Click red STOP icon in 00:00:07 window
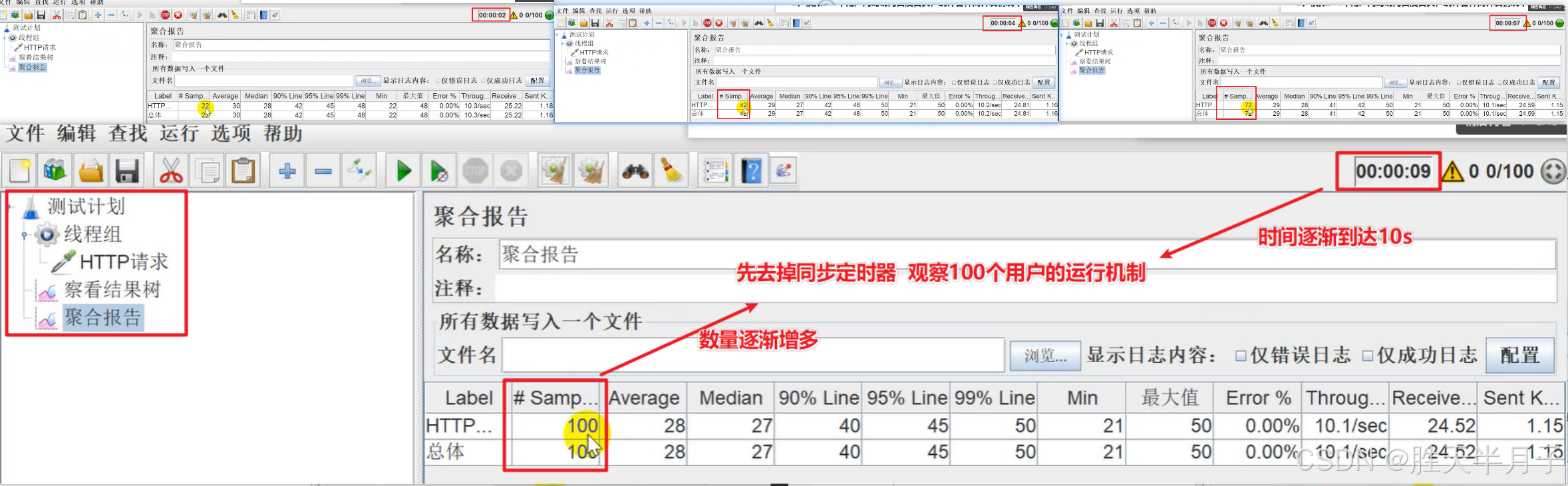Viewport: 1568px width, 486px height. point(1212,23)
